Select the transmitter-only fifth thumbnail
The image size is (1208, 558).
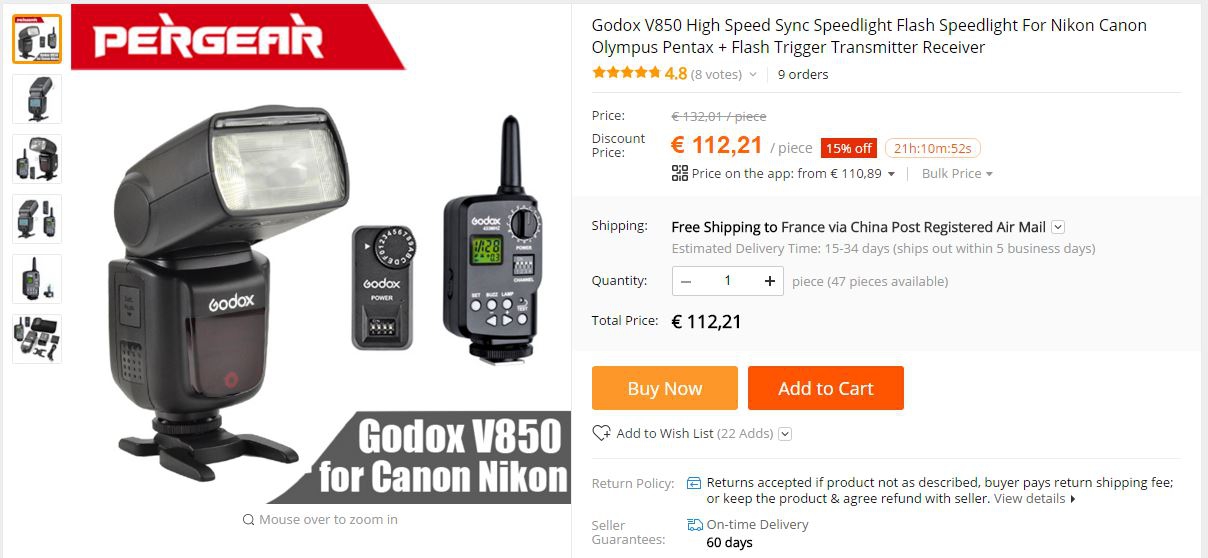click(x=37, y=279)
